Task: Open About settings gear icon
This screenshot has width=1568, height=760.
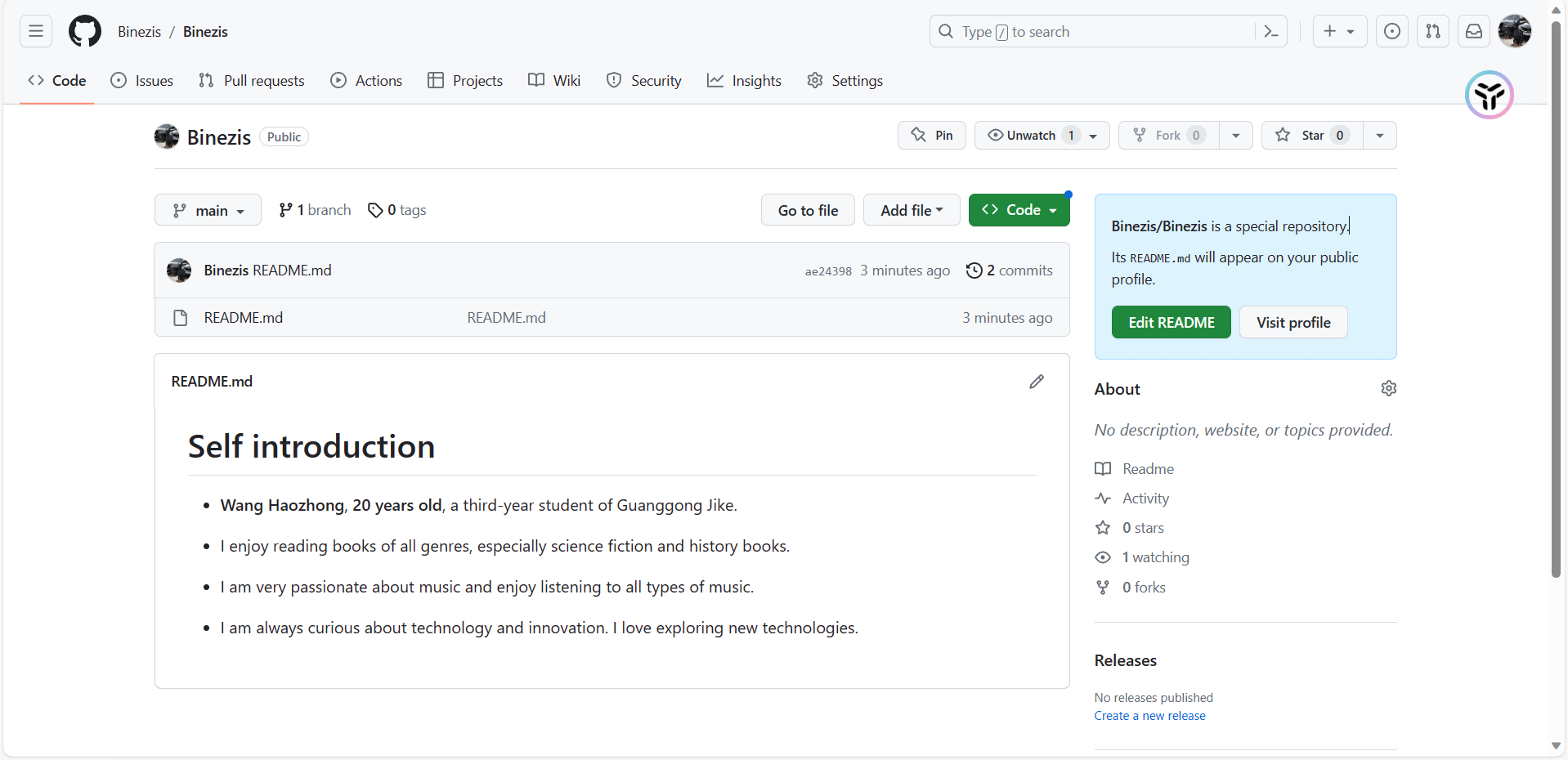Action: click(1388, 389)
